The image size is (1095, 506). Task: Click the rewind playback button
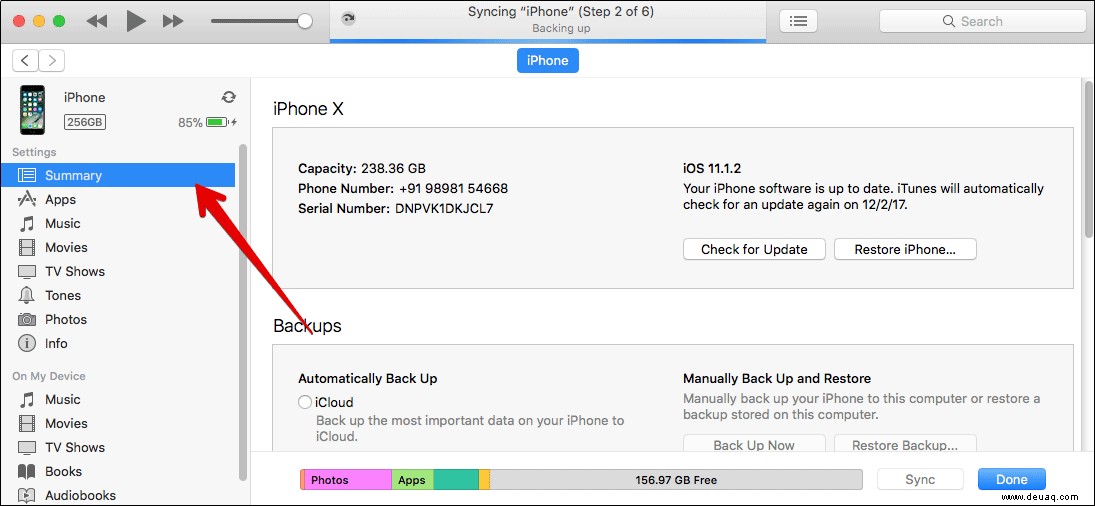96,22
